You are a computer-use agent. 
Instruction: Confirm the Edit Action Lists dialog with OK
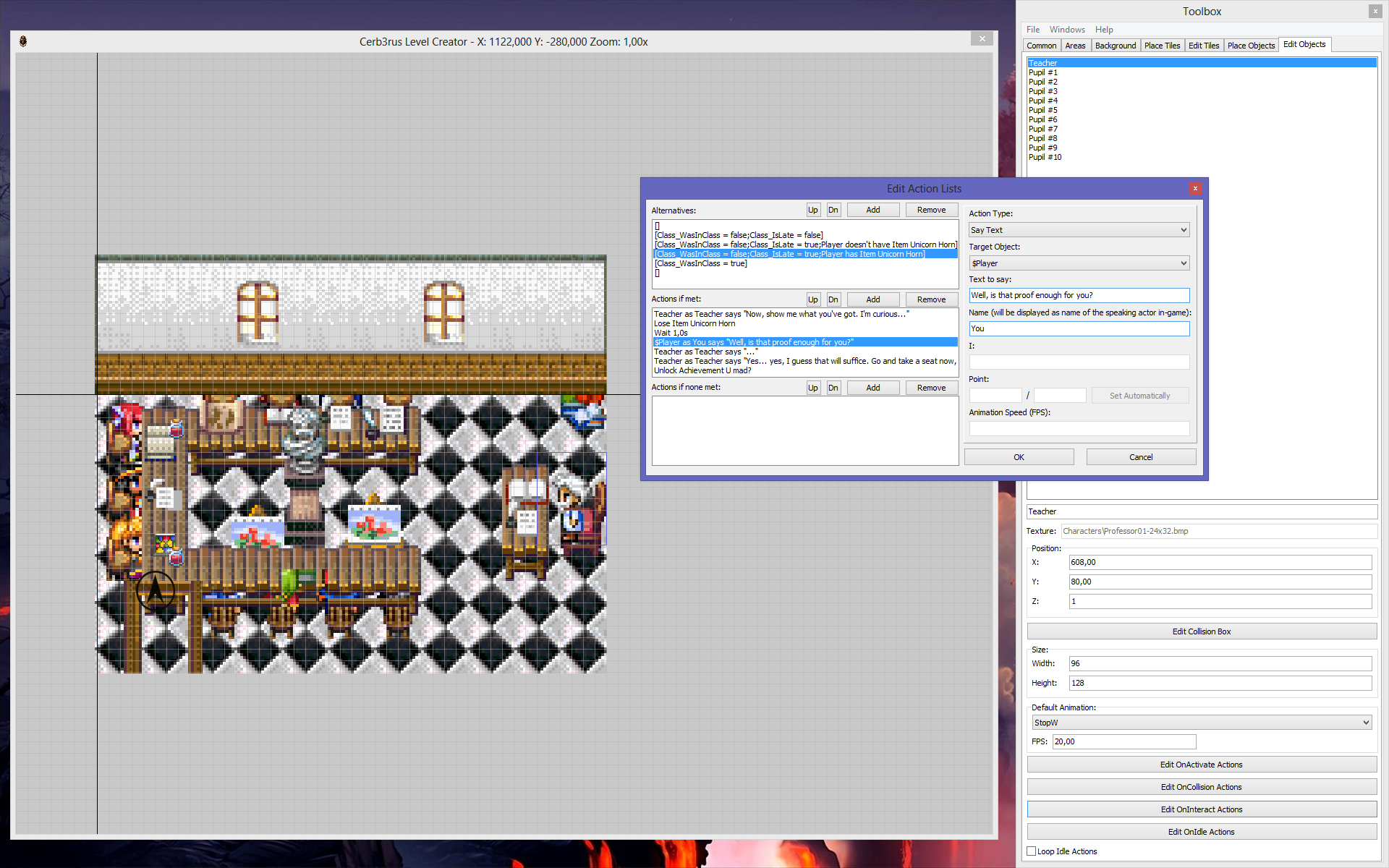coord(1019,456)
